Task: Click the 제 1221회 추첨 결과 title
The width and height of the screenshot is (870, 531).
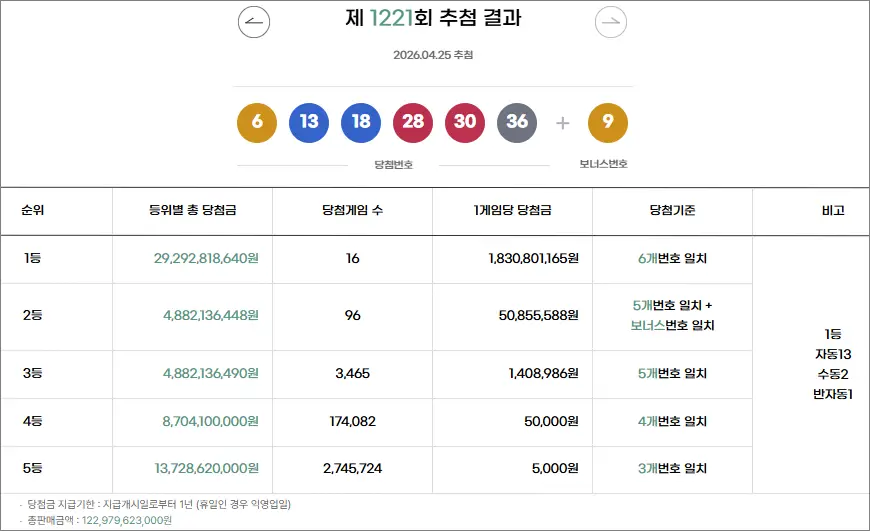Action: (433, 19)
